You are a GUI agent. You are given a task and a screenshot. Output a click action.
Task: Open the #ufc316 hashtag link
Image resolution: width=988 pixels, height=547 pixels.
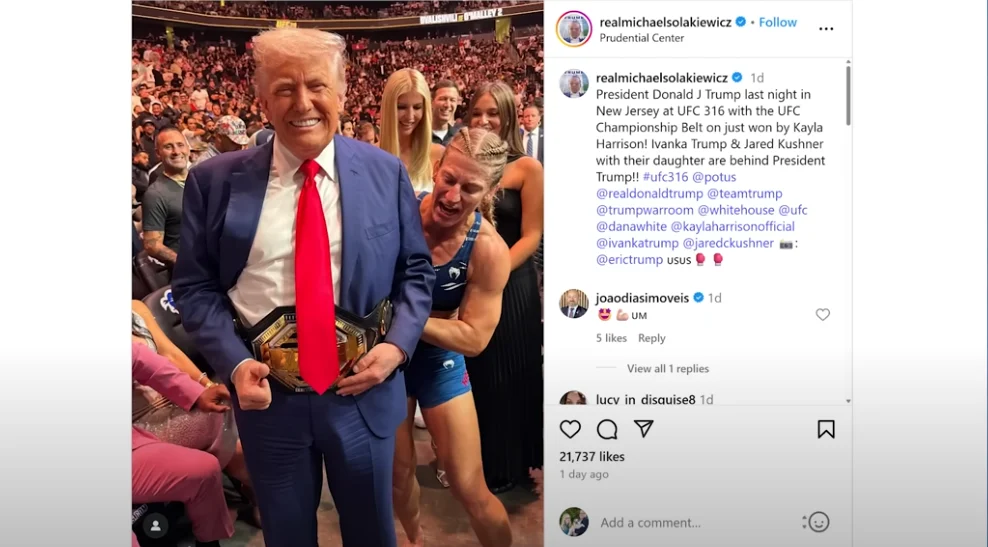click(665, 177)
